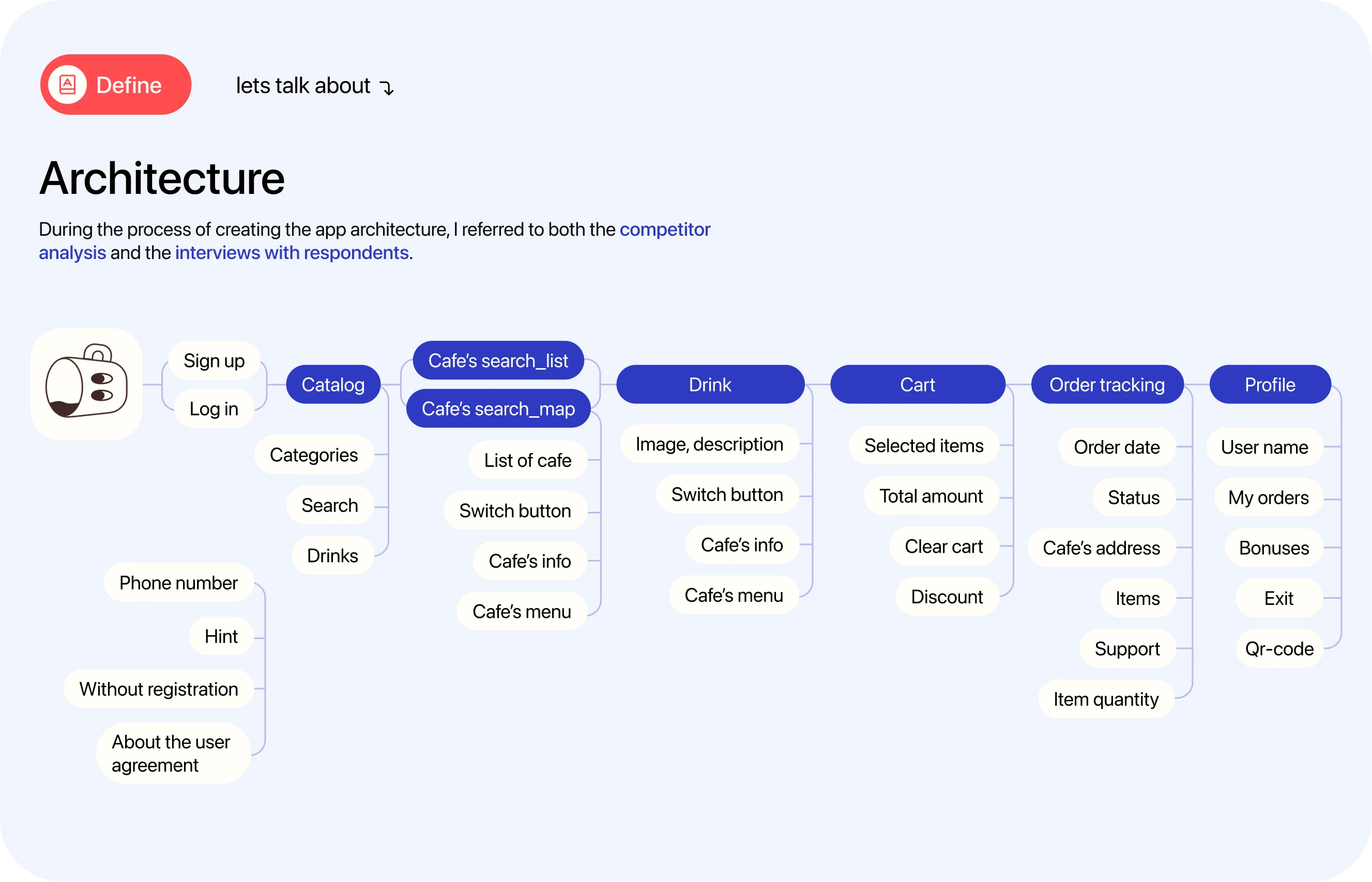The image size is (1372, 882).
Task: Open 'interviews with respondents' link
Action: [292, 253]
